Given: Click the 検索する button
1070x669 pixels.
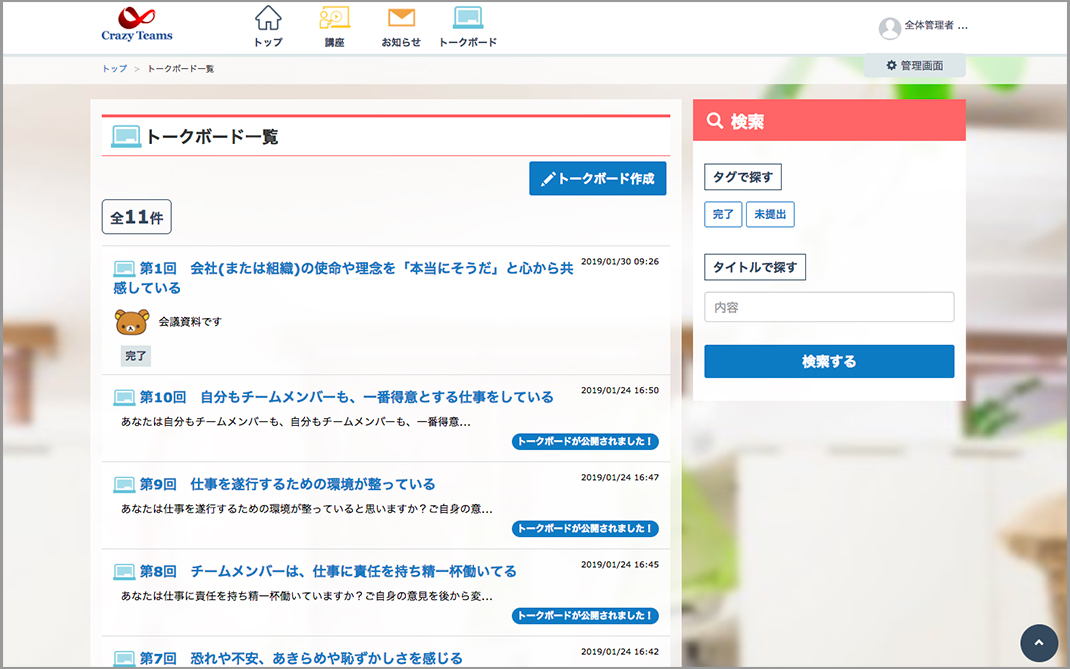Looking at the screenshot, I should [x=829, y=361].
